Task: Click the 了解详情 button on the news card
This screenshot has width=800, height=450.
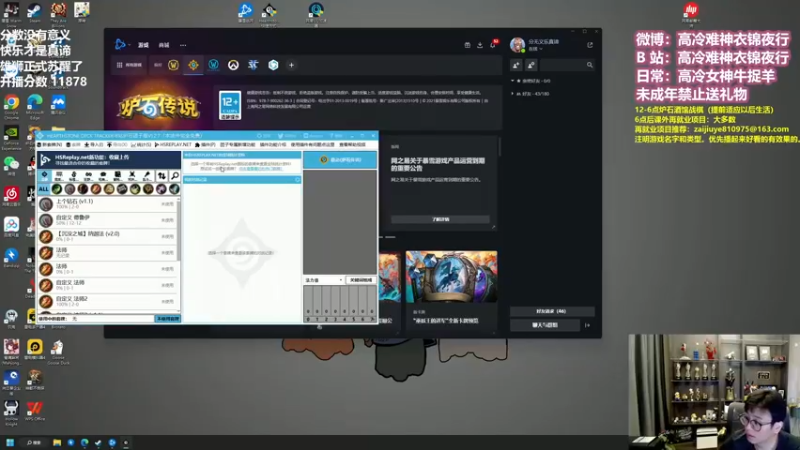Action: [440, 219]
